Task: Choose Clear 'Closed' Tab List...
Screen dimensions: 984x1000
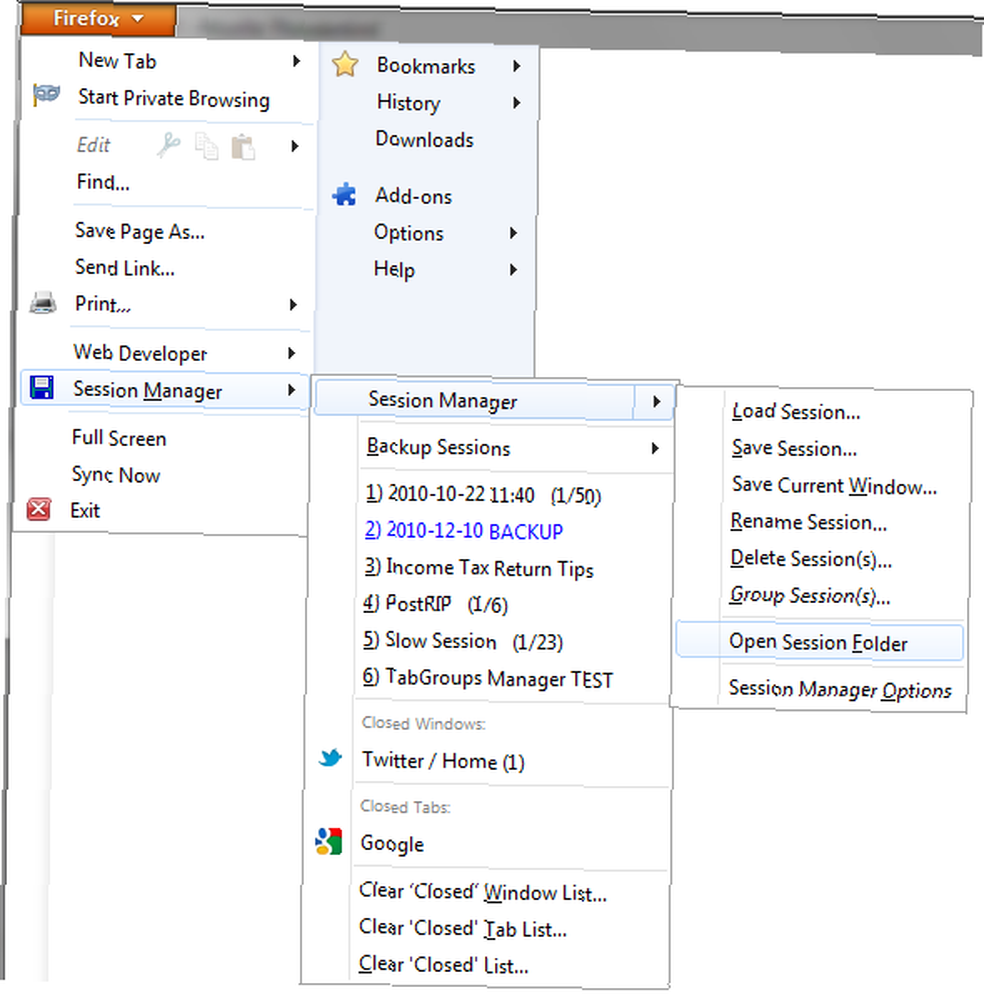Action: (x=462, y=928)
